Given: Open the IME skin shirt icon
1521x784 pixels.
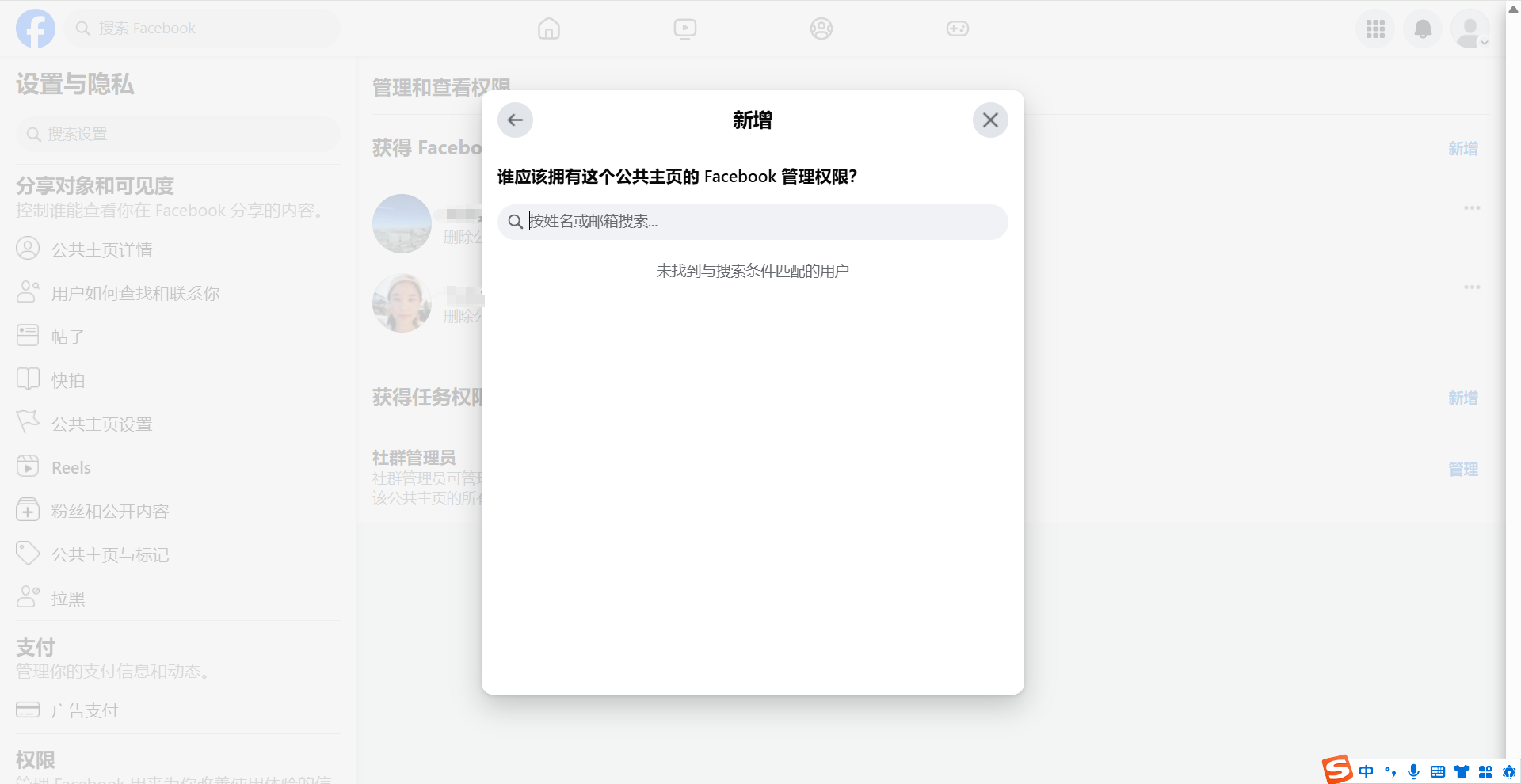Looking at the screenshot, I should [1462, 771].
